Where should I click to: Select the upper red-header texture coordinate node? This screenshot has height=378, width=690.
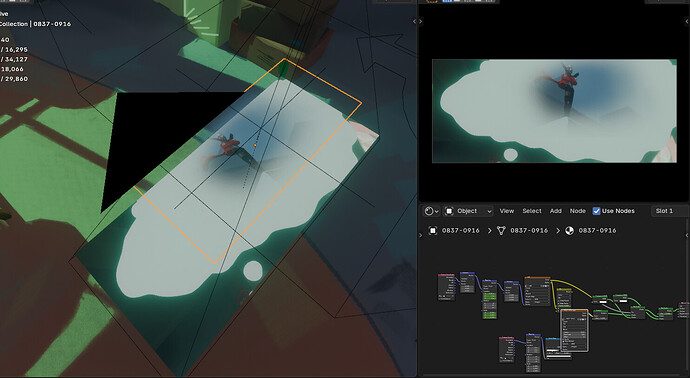[446, 287]
